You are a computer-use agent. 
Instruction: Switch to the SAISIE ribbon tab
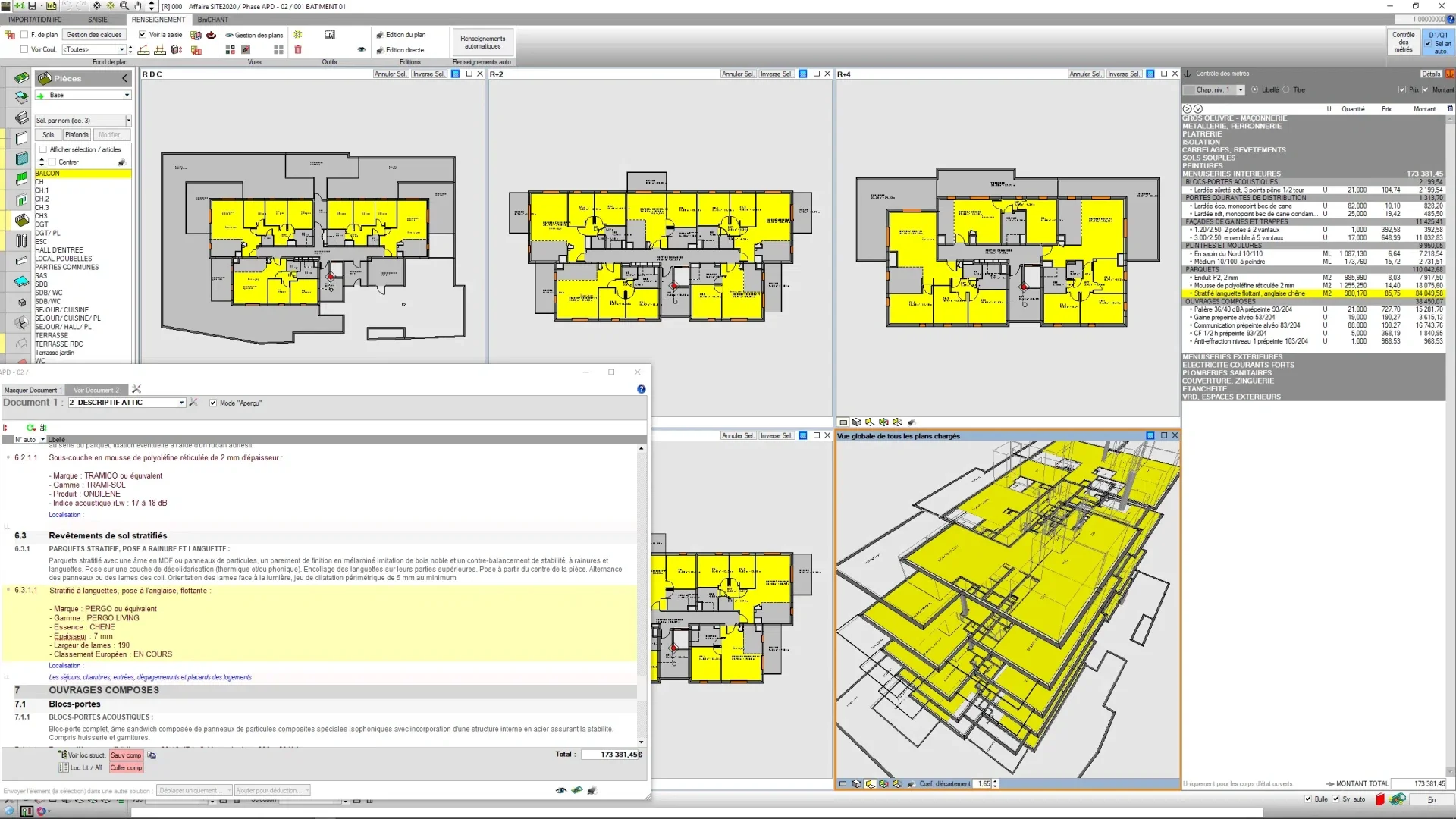click(98, 20)
